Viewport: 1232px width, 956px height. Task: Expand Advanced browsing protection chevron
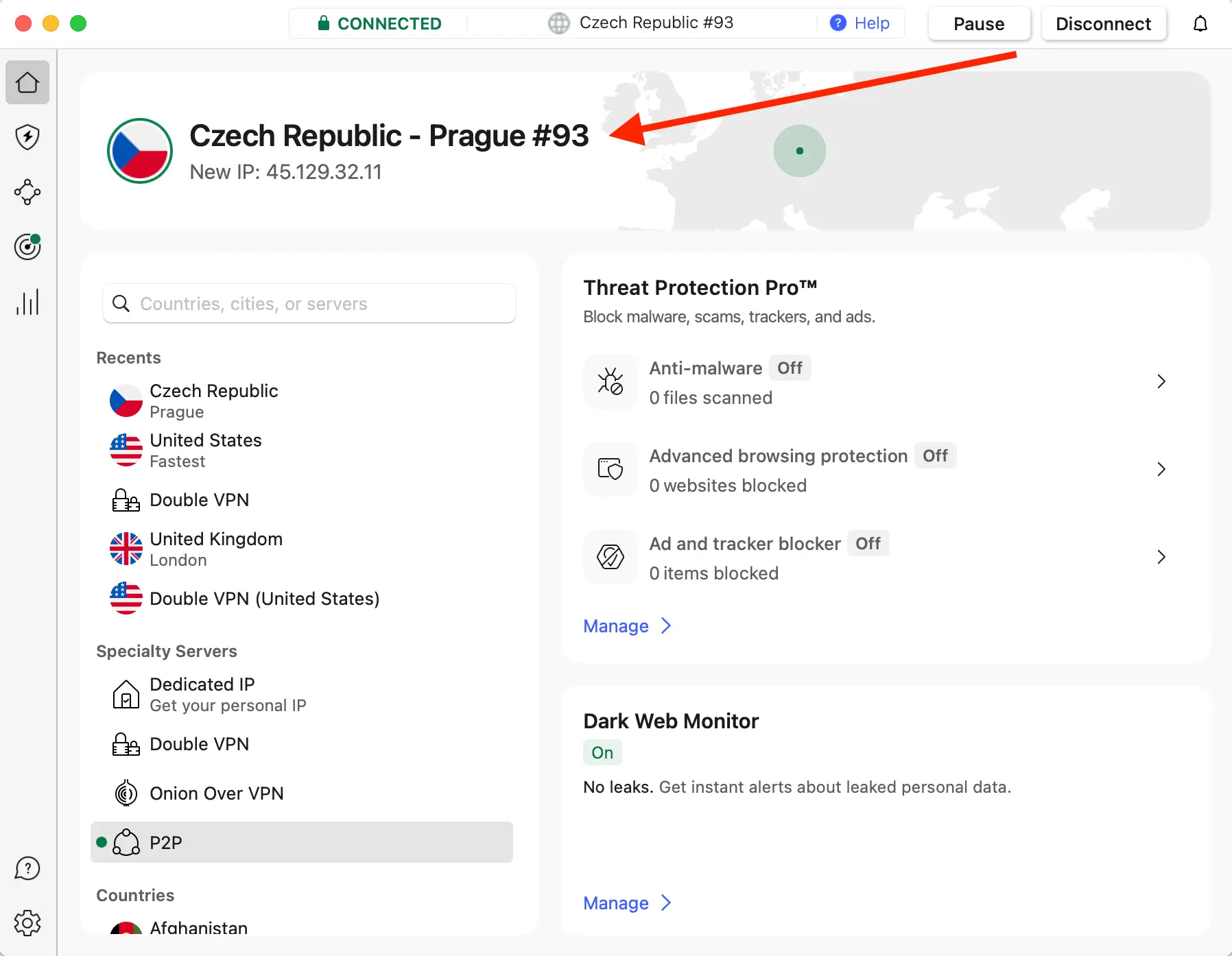point(1161,469)
